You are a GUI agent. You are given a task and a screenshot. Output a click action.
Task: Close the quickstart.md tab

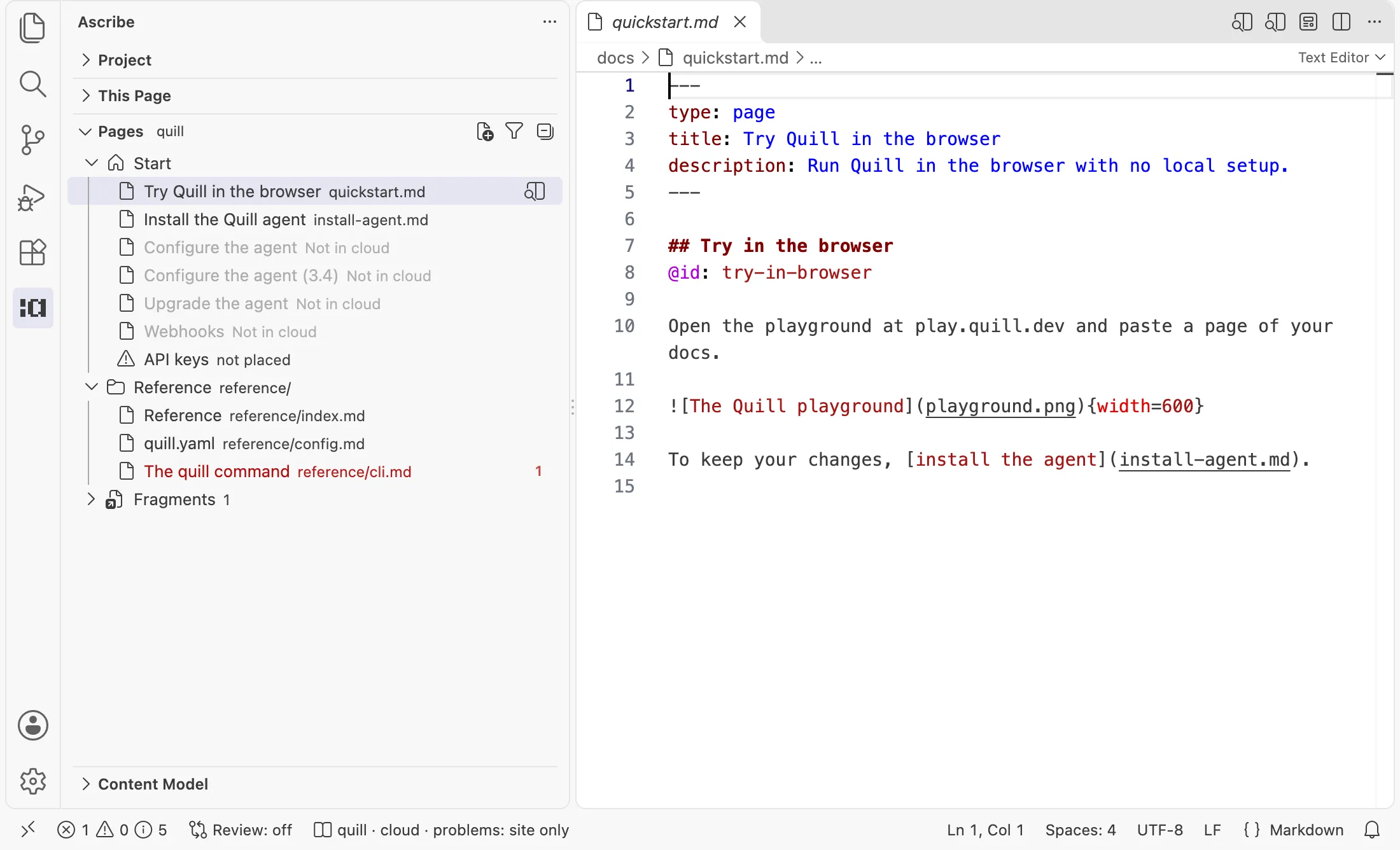pos(739,22)
